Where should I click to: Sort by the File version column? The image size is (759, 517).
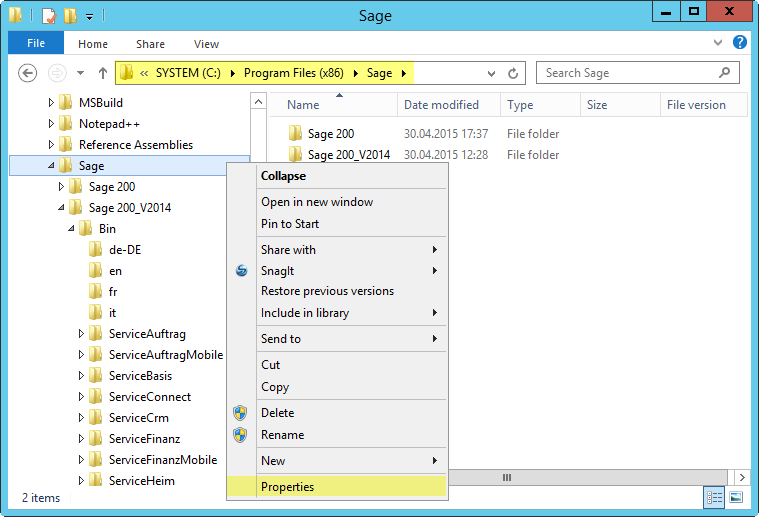(x=704, y=105)
